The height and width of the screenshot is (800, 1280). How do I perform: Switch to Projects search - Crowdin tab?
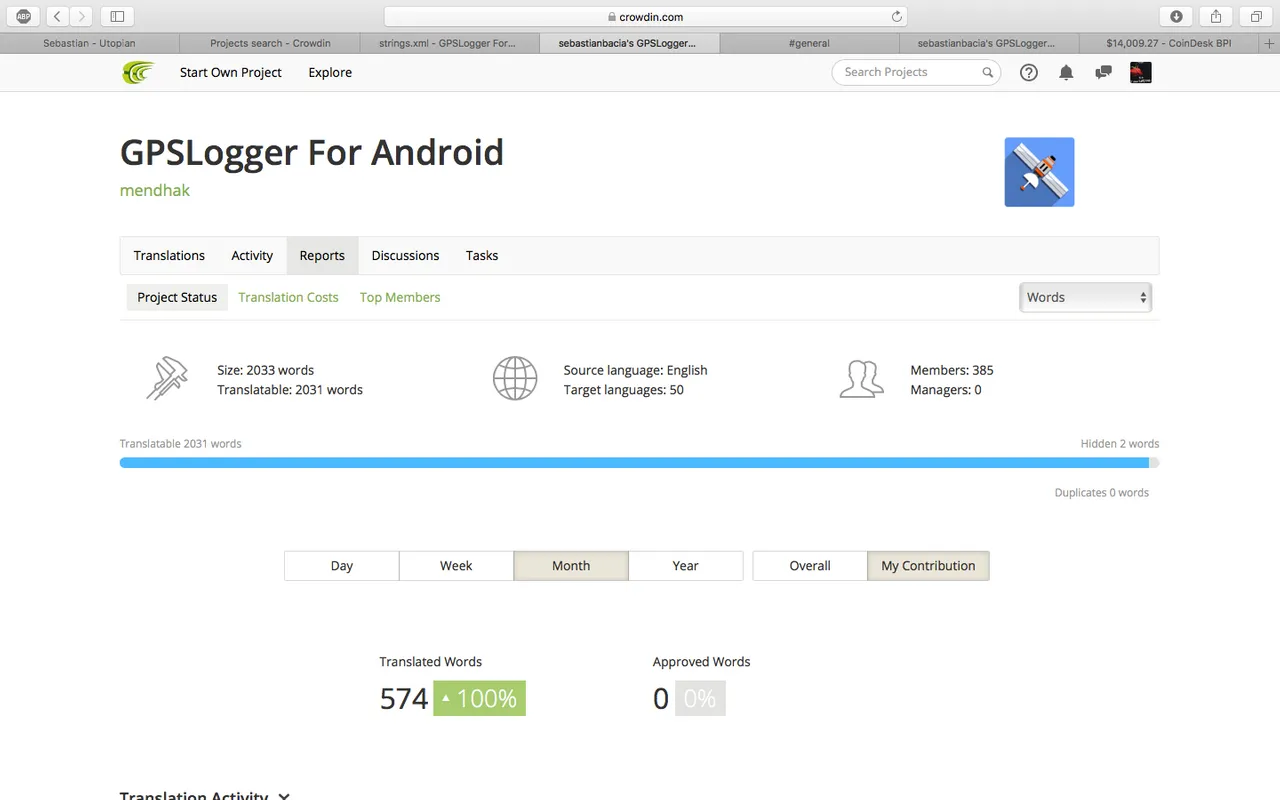(270, 44)
